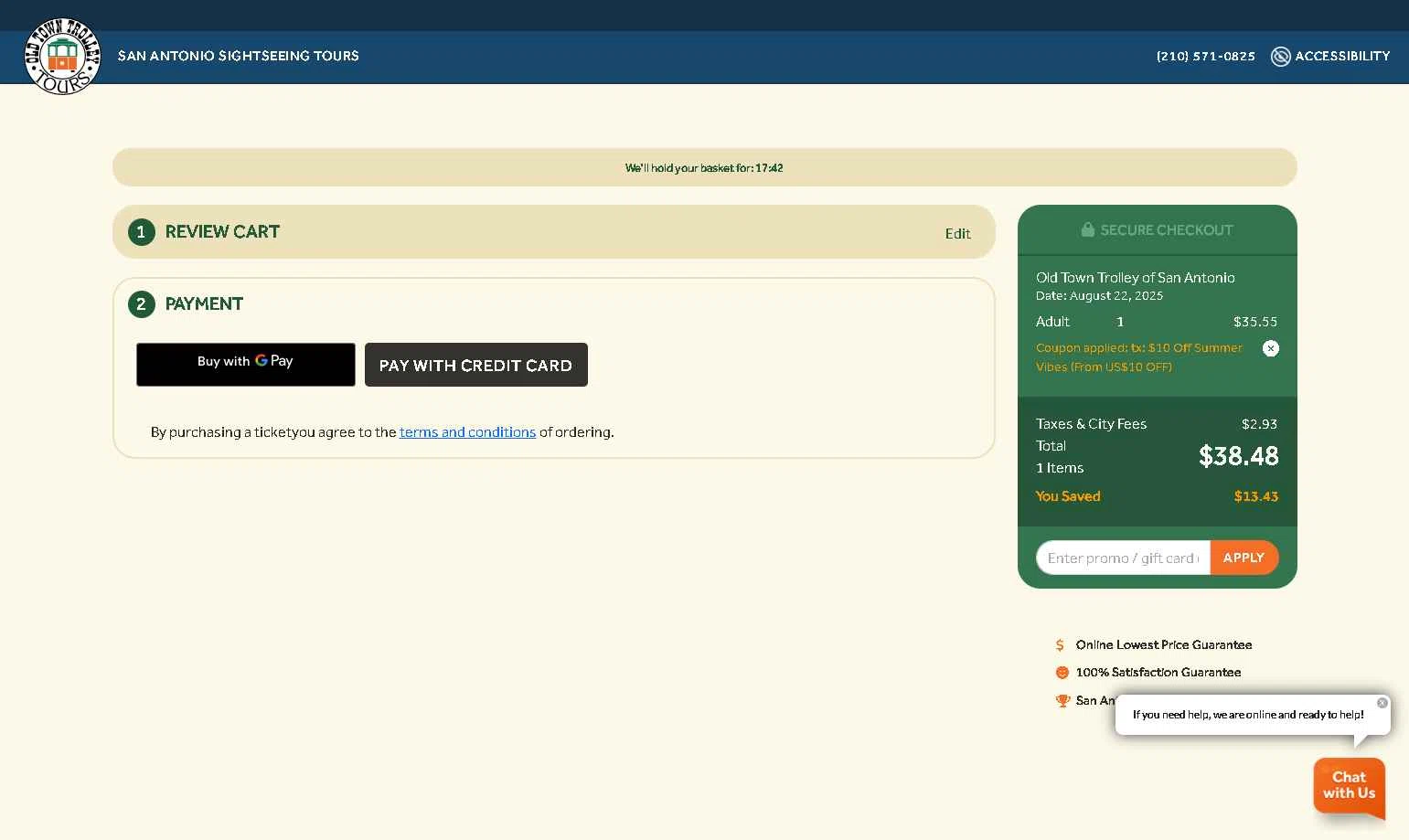
Task: Click the Taxes & City Fees $2.93 value
Action: point(1259,424)
